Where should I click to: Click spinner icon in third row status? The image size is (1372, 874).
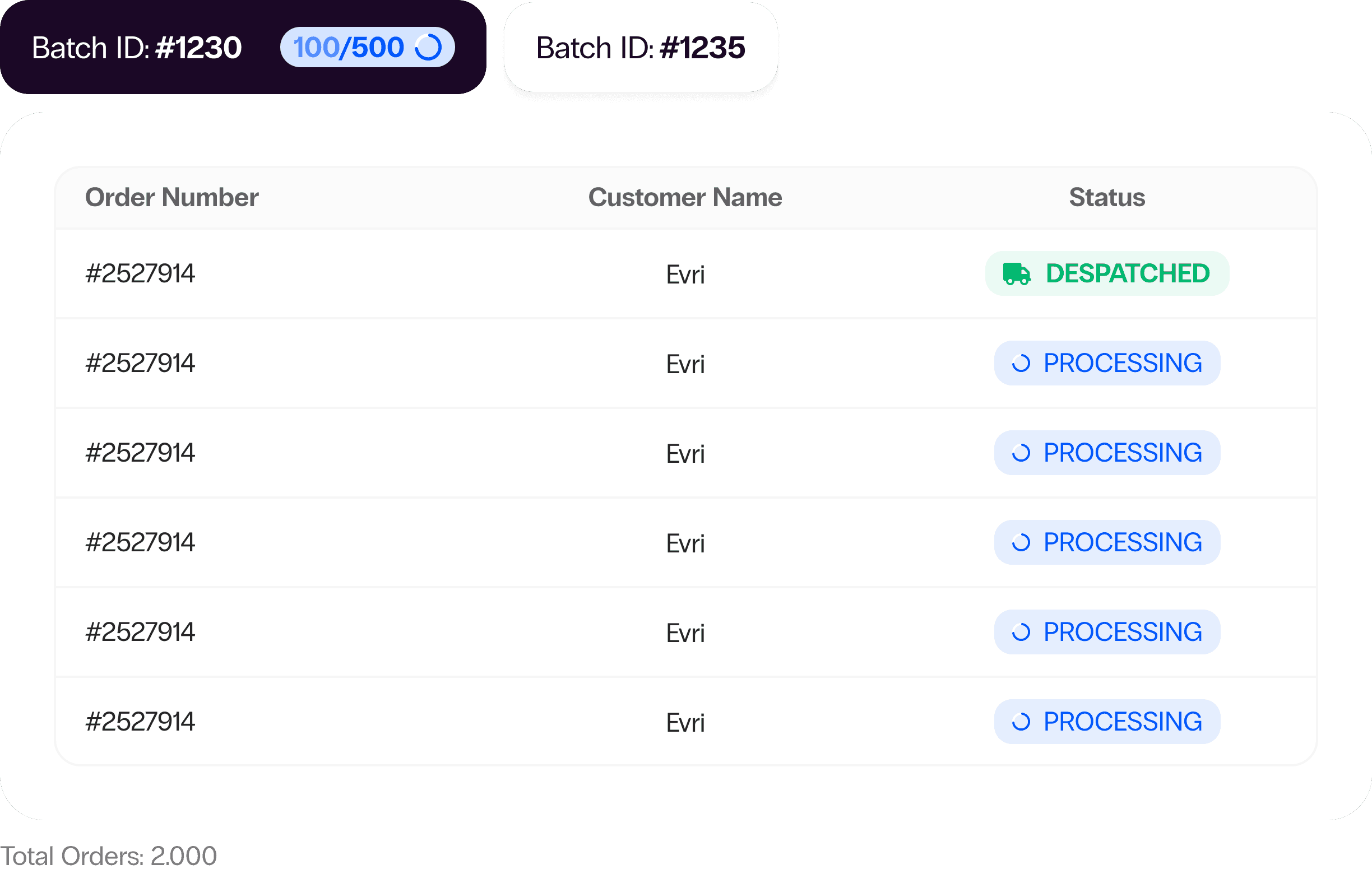[x=1021, y=453]
